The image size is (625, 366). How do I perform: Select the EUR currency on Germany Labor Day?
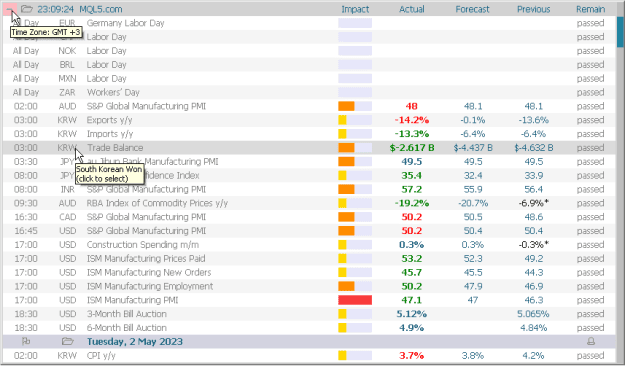67,23
